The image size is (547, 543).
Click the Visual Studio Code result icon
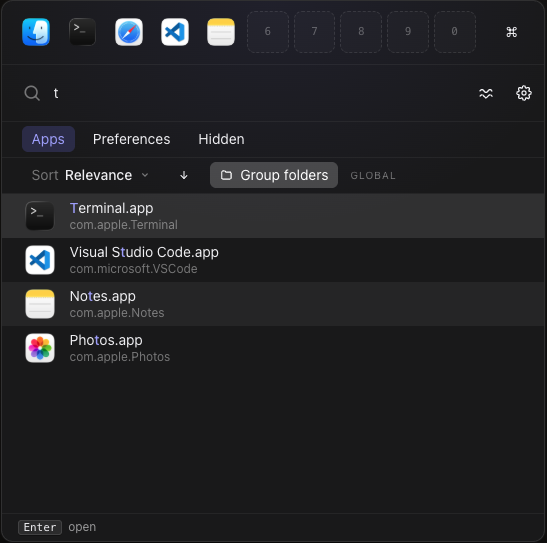tap(40, 260)
